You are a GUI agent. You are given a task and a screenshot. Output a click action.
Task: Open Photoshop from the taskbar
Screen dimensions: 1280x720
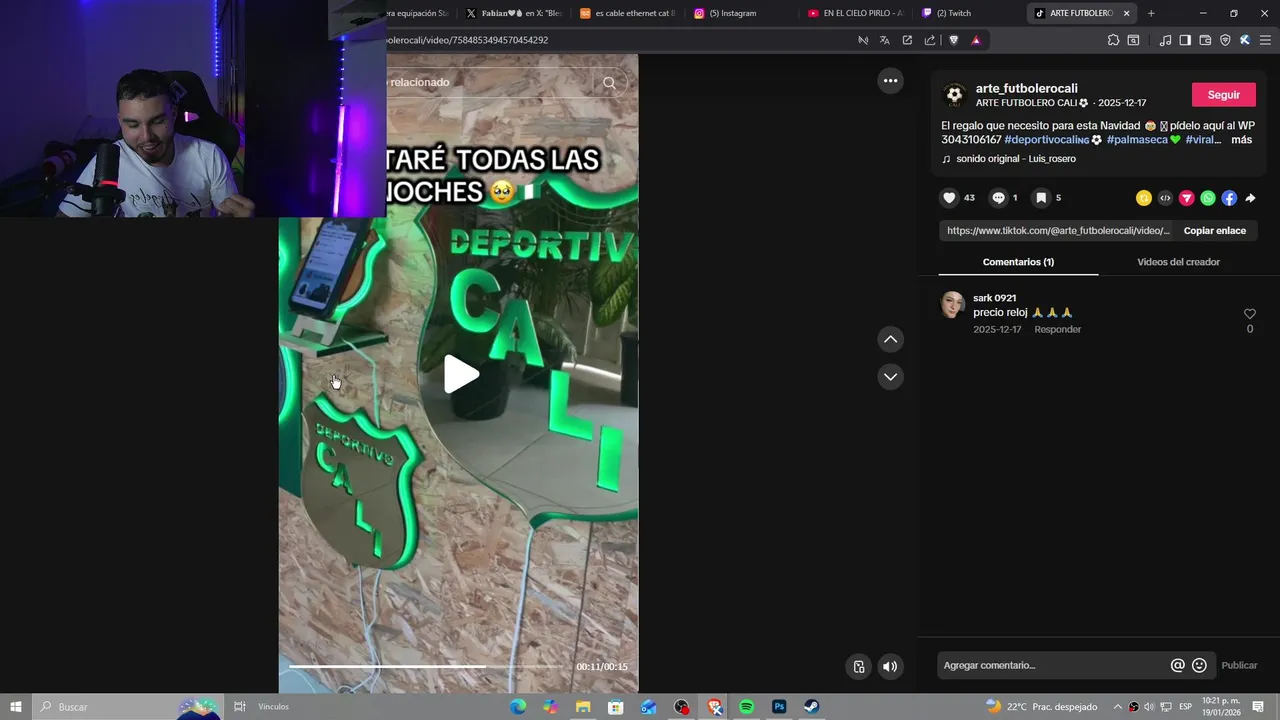[x=779, y=707]
